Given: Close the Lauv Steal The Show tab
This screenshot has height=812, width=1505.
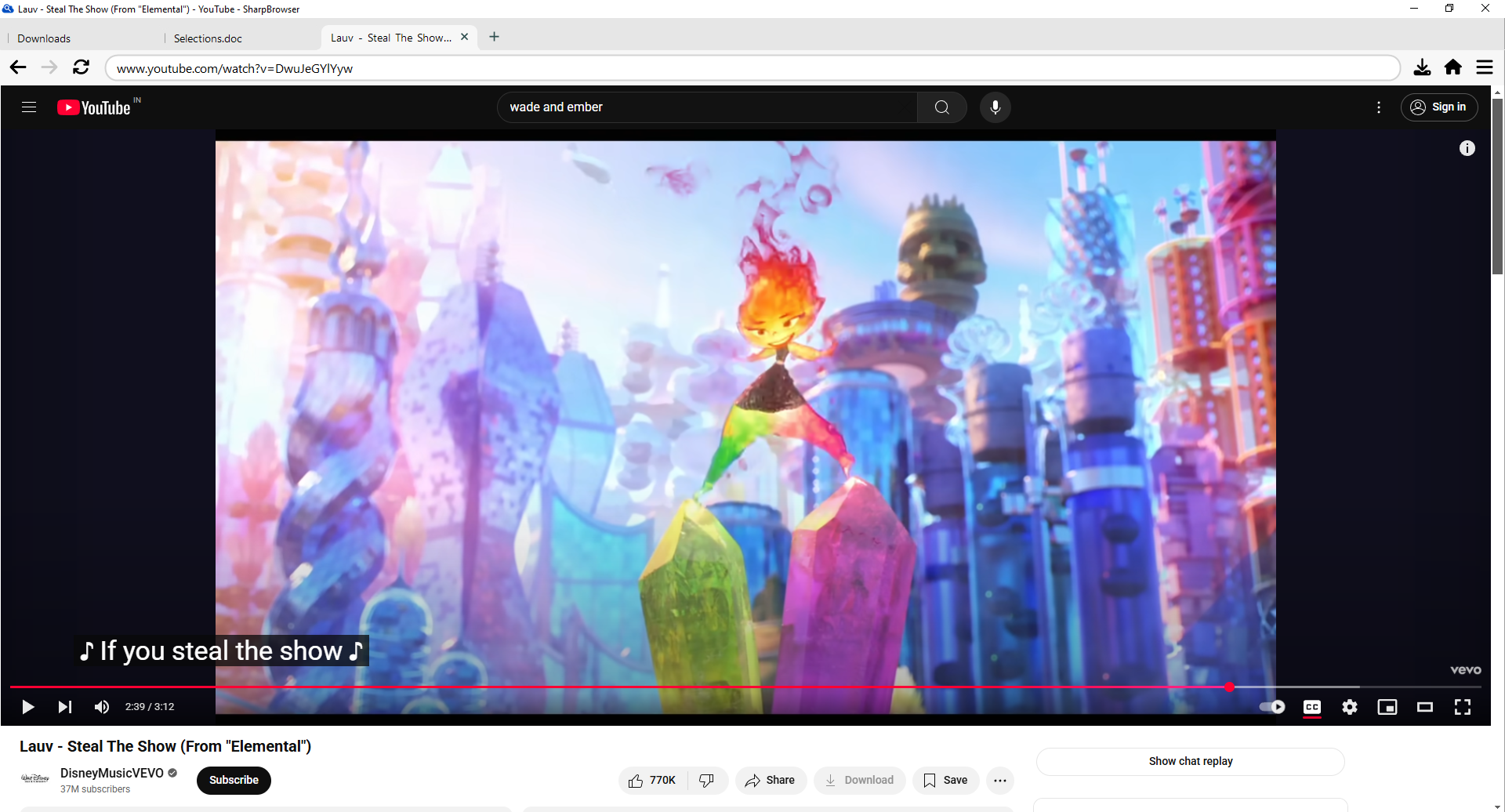Looking at the screenshot, I should (x=464, y=37).
